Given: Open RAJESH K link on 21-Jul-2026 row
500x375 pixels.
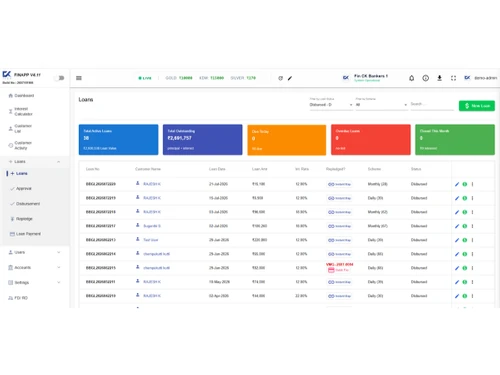Looking at the screenshot, I should coord(152,184).
